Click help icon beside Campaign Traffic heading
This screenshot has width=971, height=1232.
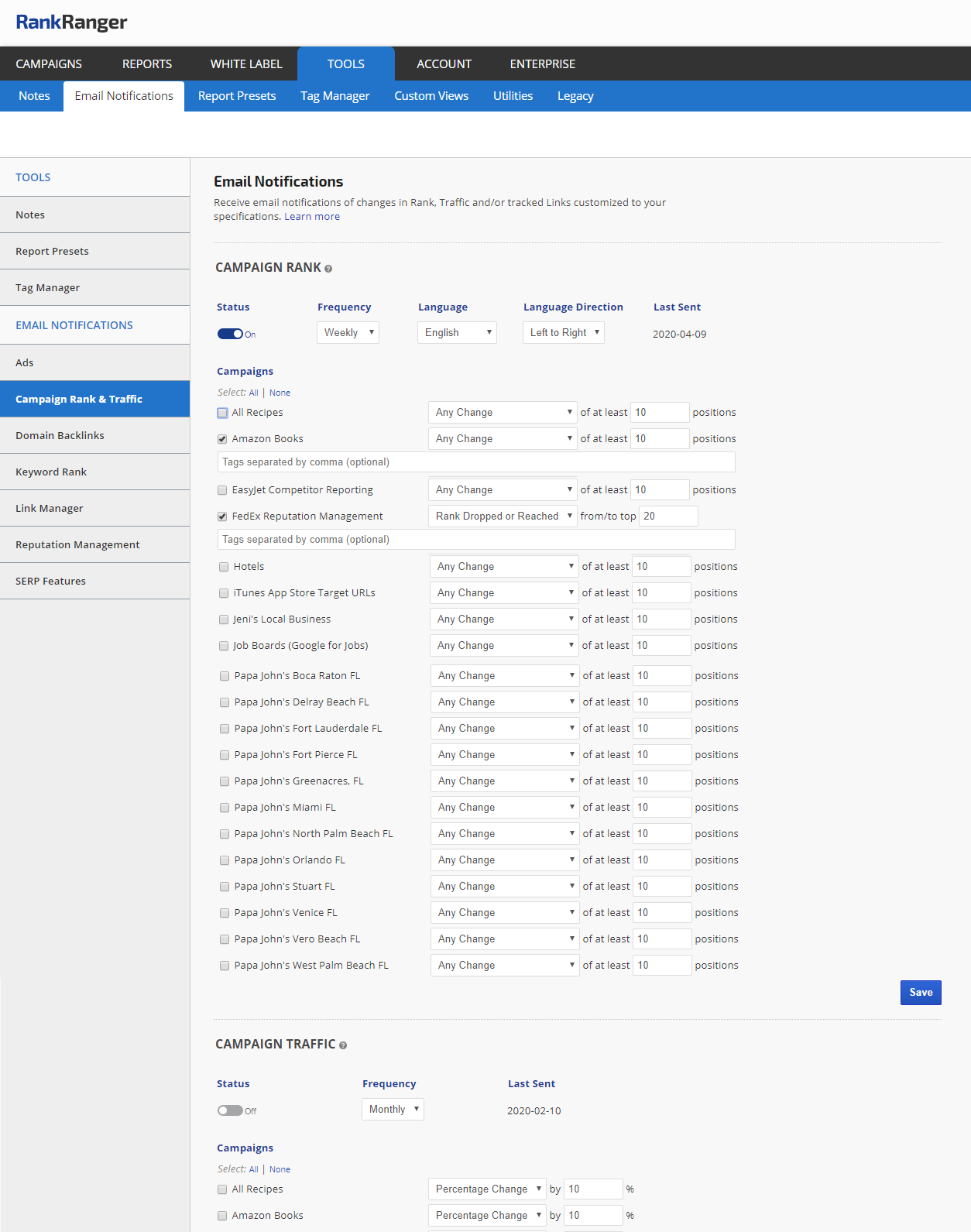coord(343,1045)
